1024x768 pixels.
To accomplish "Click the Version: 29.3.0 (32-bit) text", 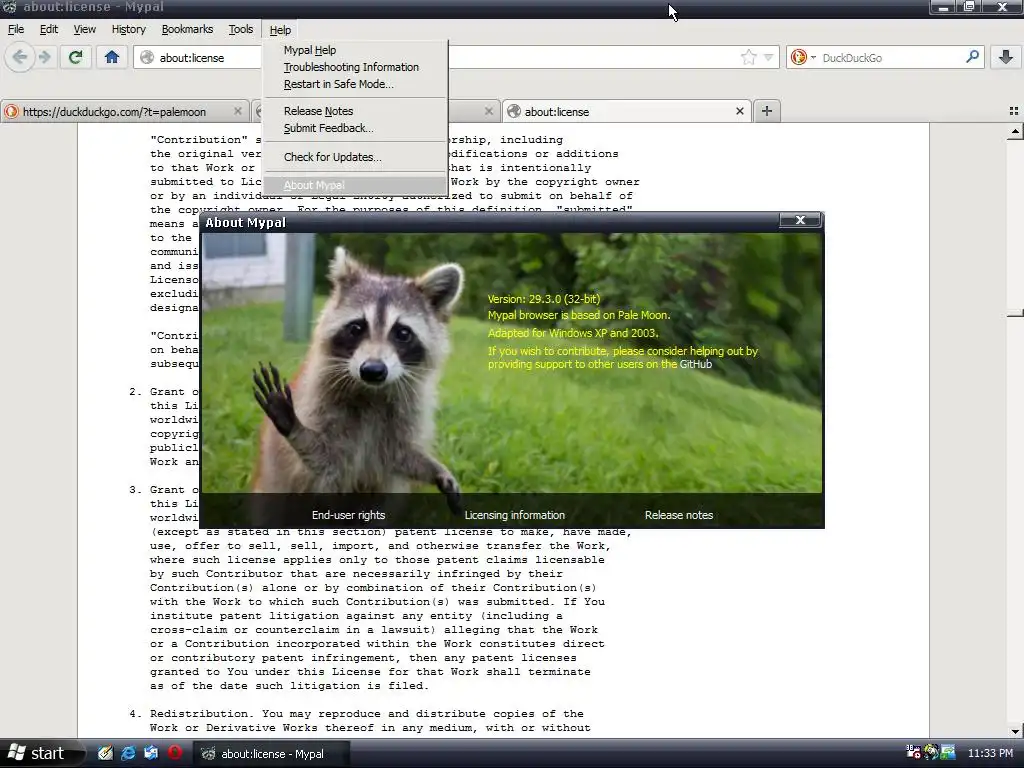I will [543, 299].
